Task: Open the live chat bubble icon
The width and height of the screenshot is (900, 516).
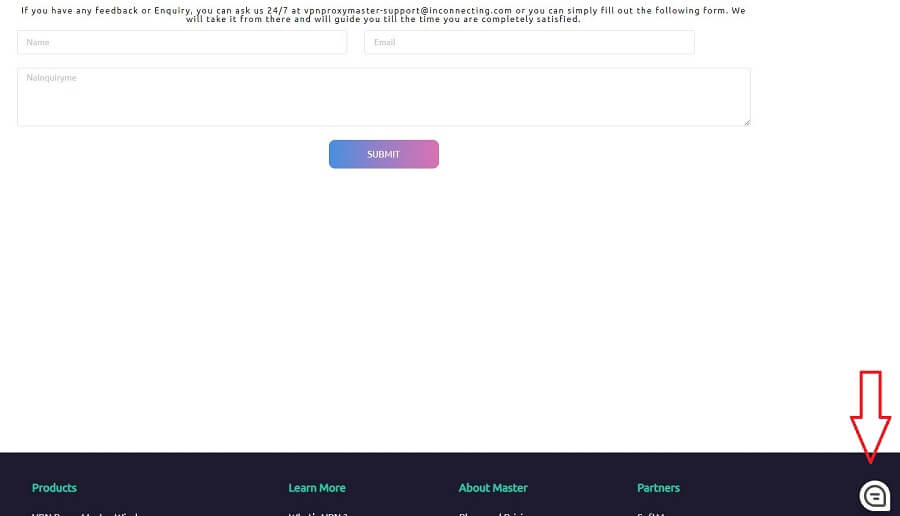Action: point(874,495)
